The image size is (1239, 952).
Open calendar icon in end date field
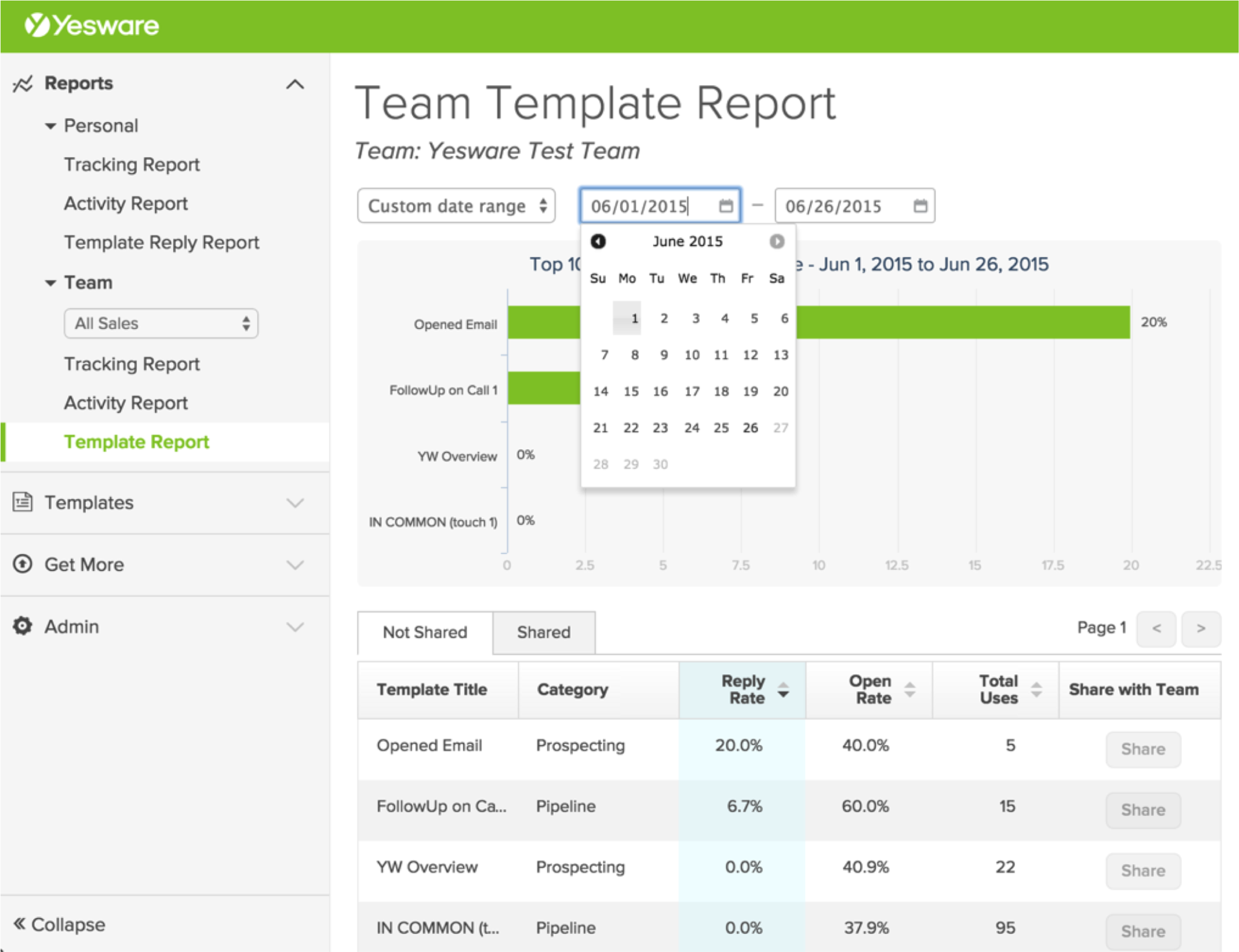point(920,206)
